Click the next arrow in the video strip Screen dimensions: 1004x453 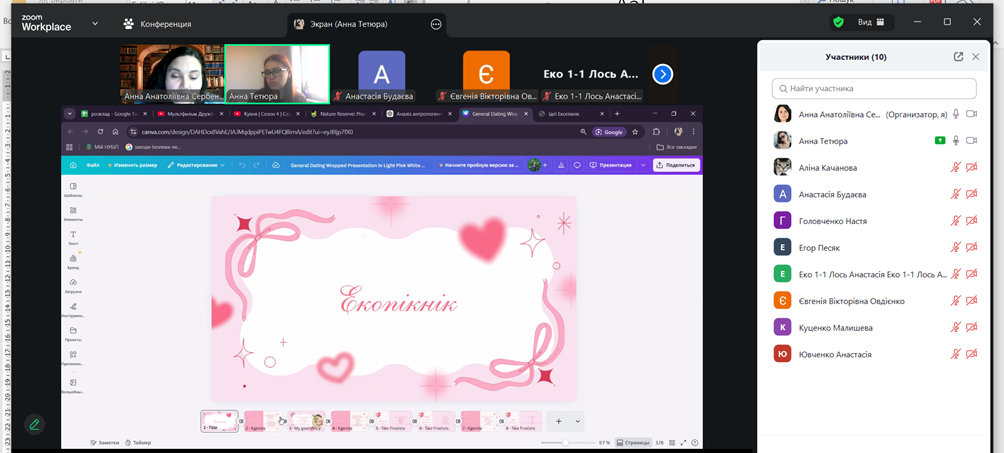tap(662, 74)
